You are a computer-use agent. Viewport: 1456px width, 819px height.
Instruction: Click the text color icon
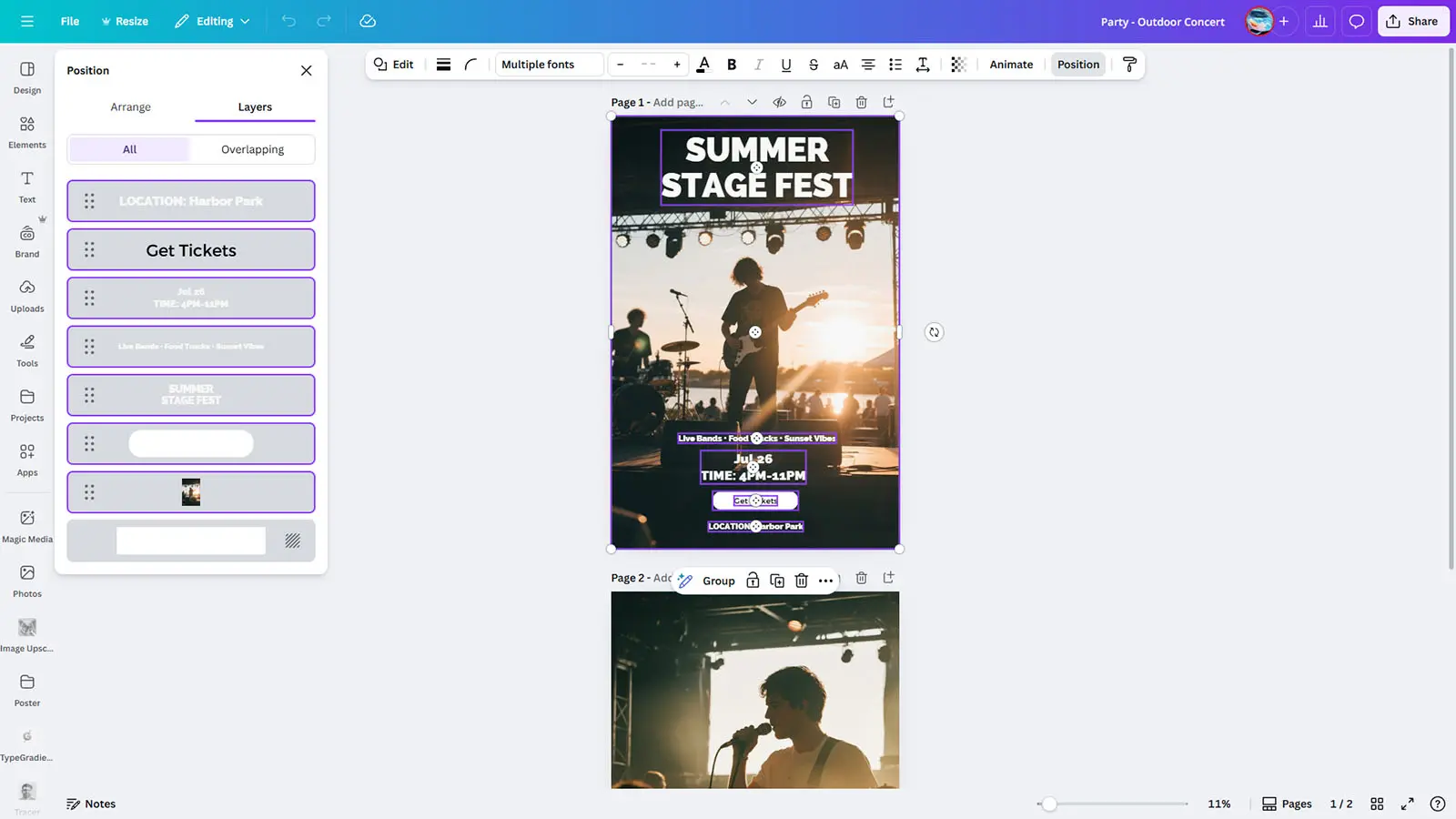pos(703,65)
